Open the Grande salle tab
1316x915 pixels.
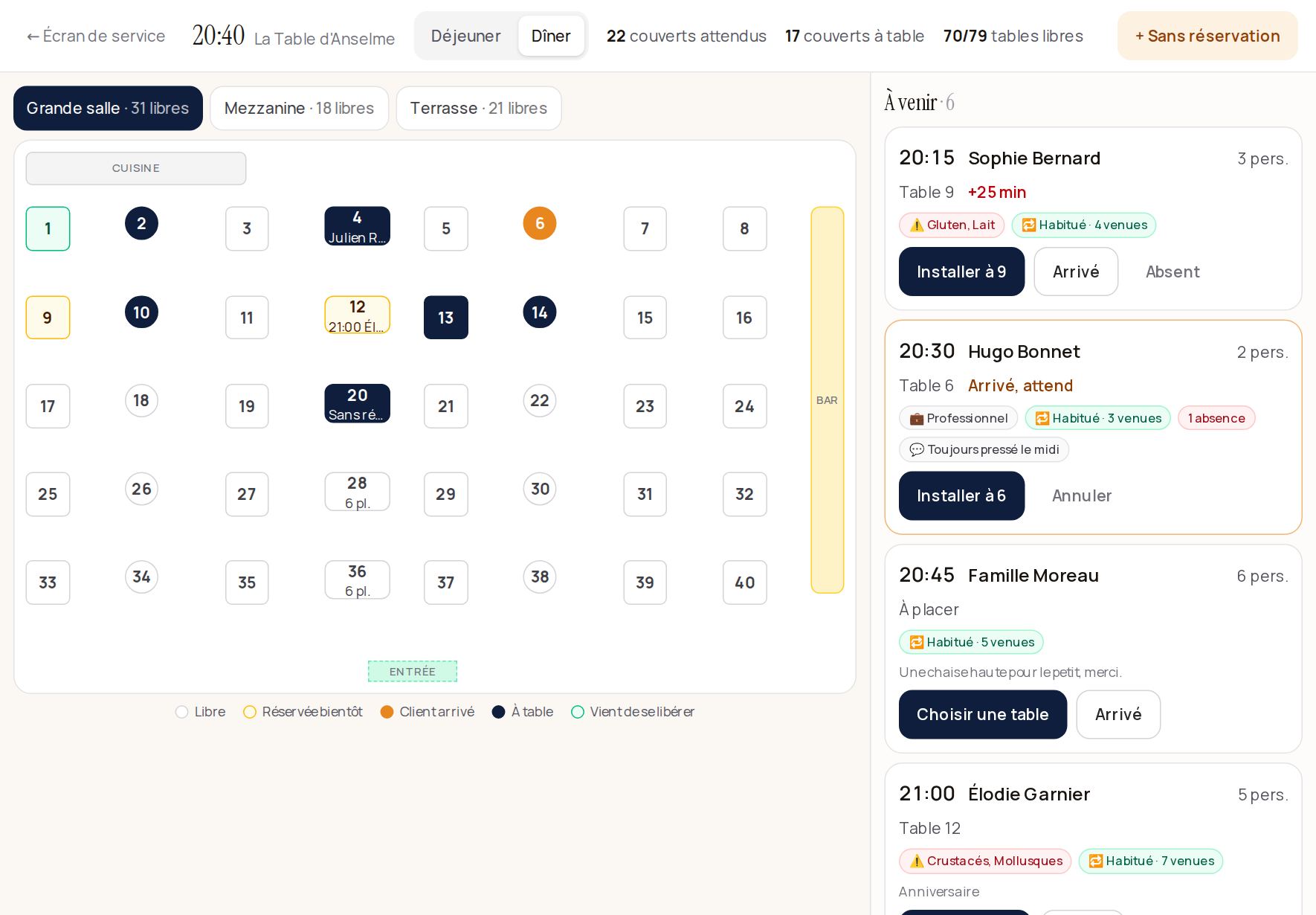[108, 108]
